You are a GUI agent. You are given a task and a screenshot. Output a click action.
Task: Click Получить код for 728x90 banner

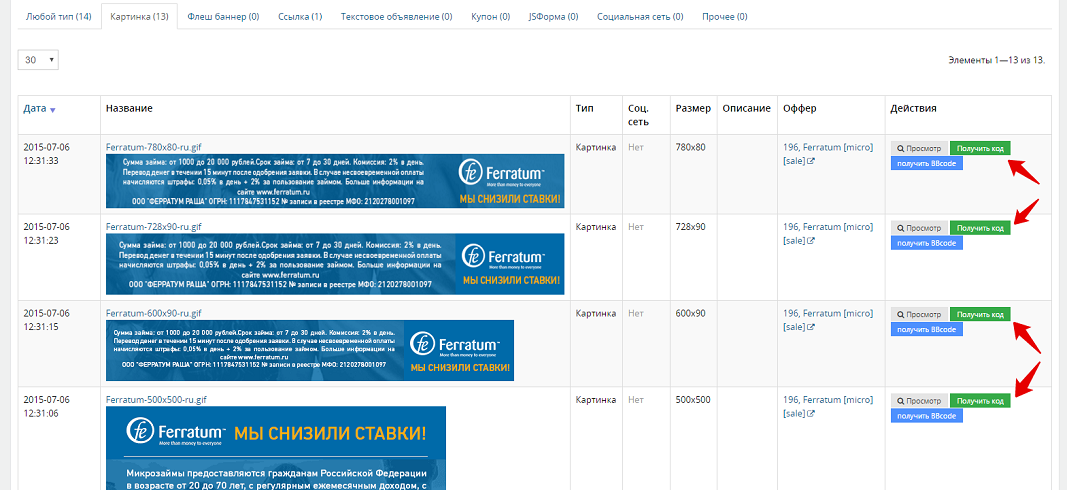pyautogui.click(x=980, y=228)
